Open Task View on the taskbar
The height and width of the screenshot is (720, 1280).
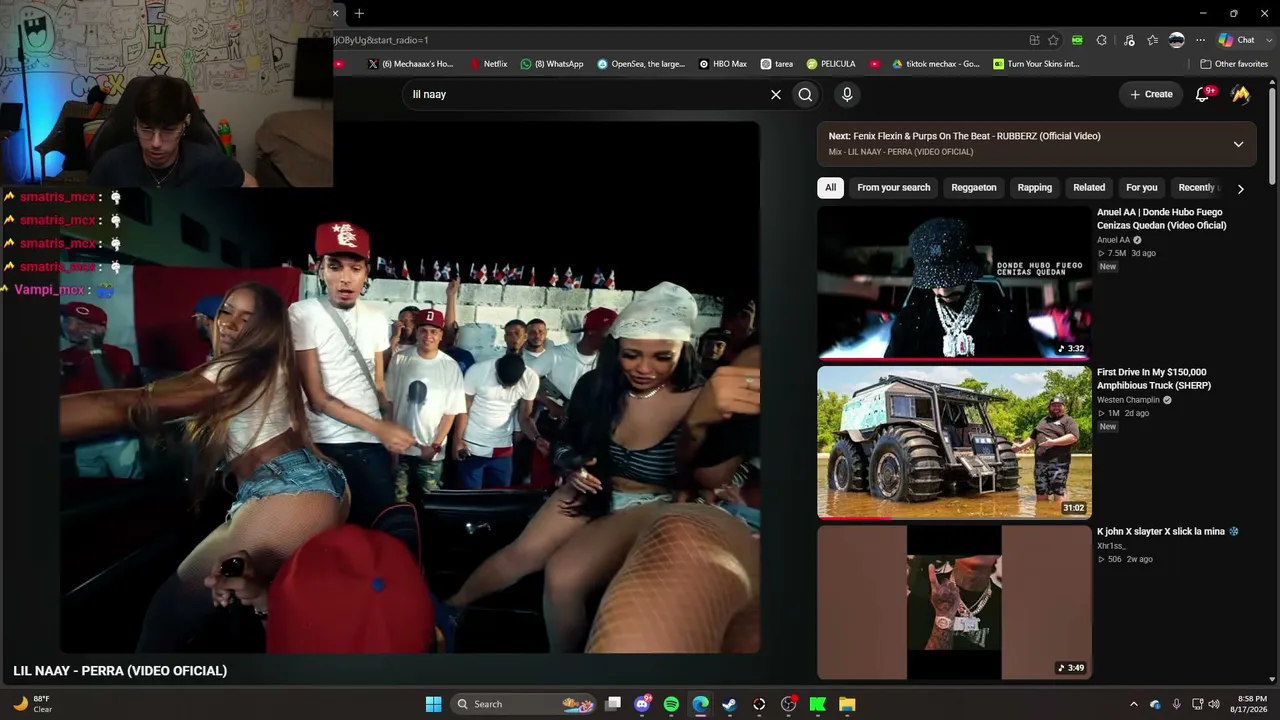click(x=613, y=704)
